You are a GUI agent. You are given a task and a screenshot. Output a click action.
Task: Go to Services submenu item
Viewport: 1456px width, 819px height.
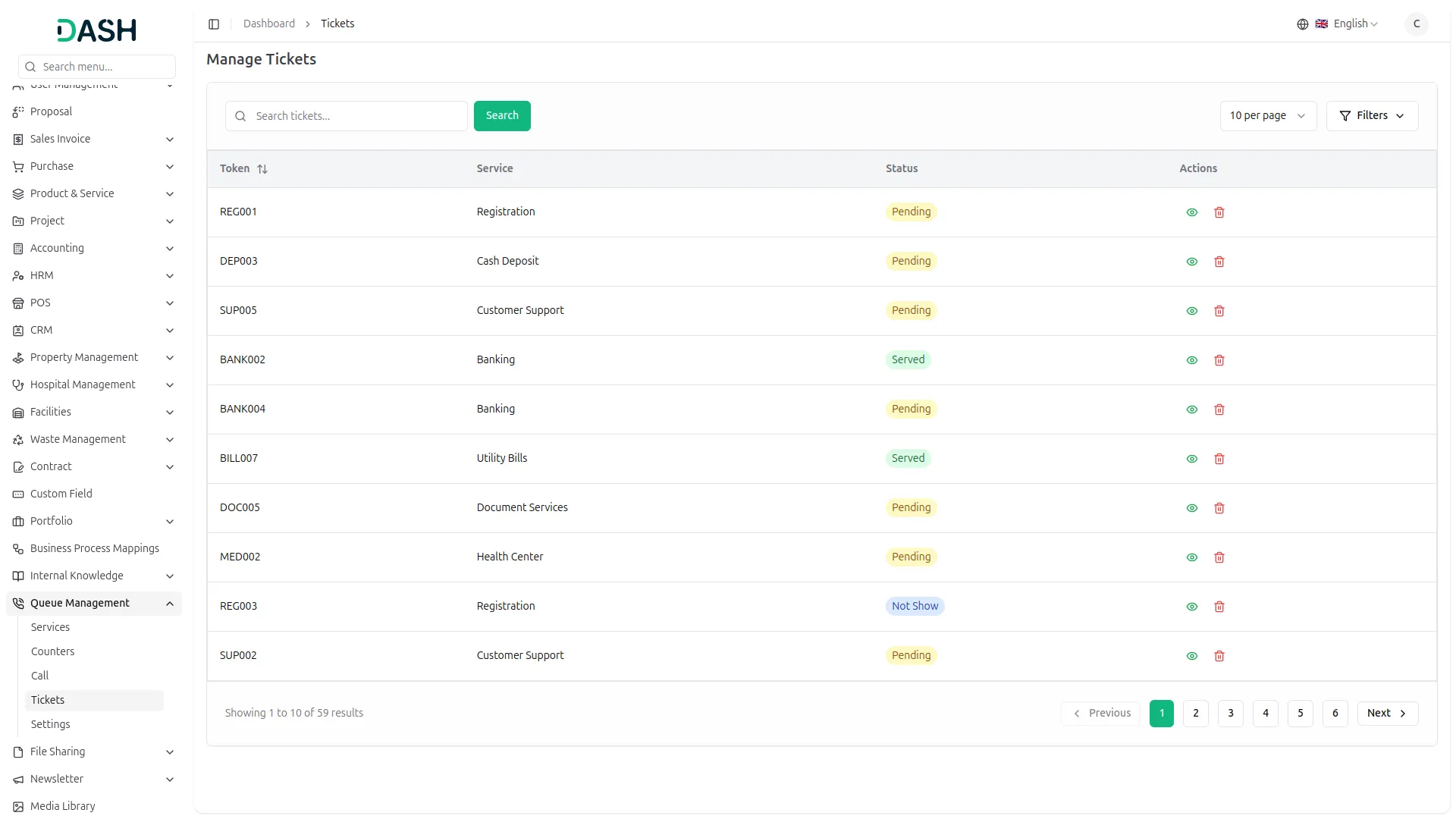pyautogui.click(x=50, y=627)
